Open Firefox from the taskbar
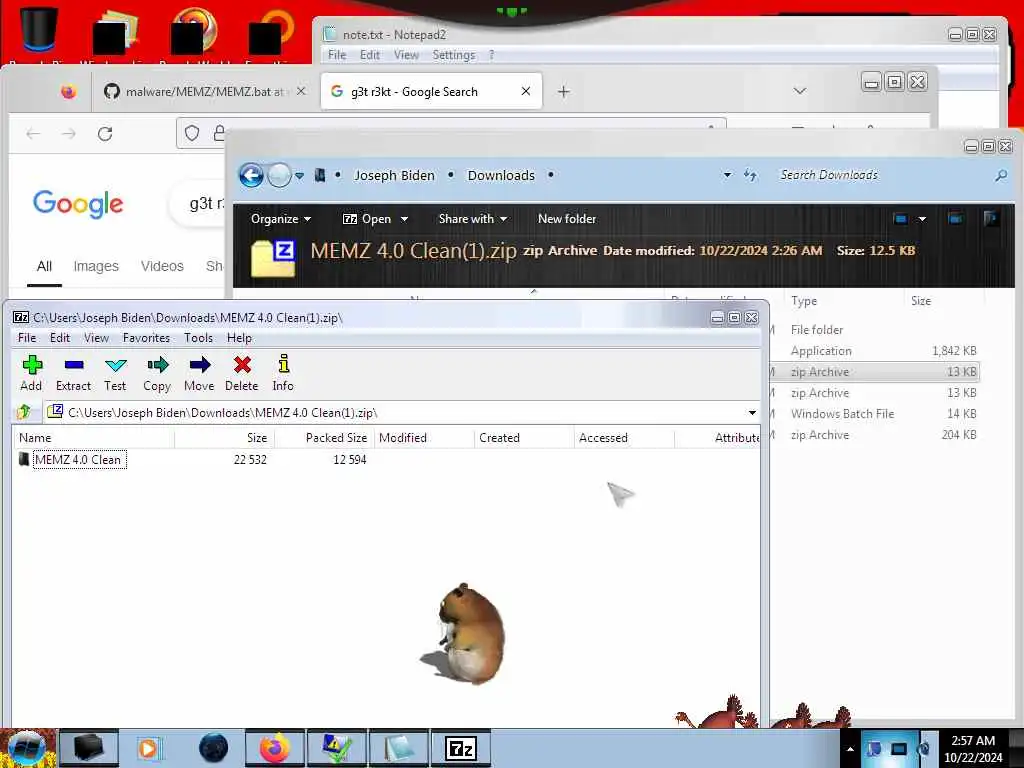The image size is (1024, 768). [x=275, y=748]
